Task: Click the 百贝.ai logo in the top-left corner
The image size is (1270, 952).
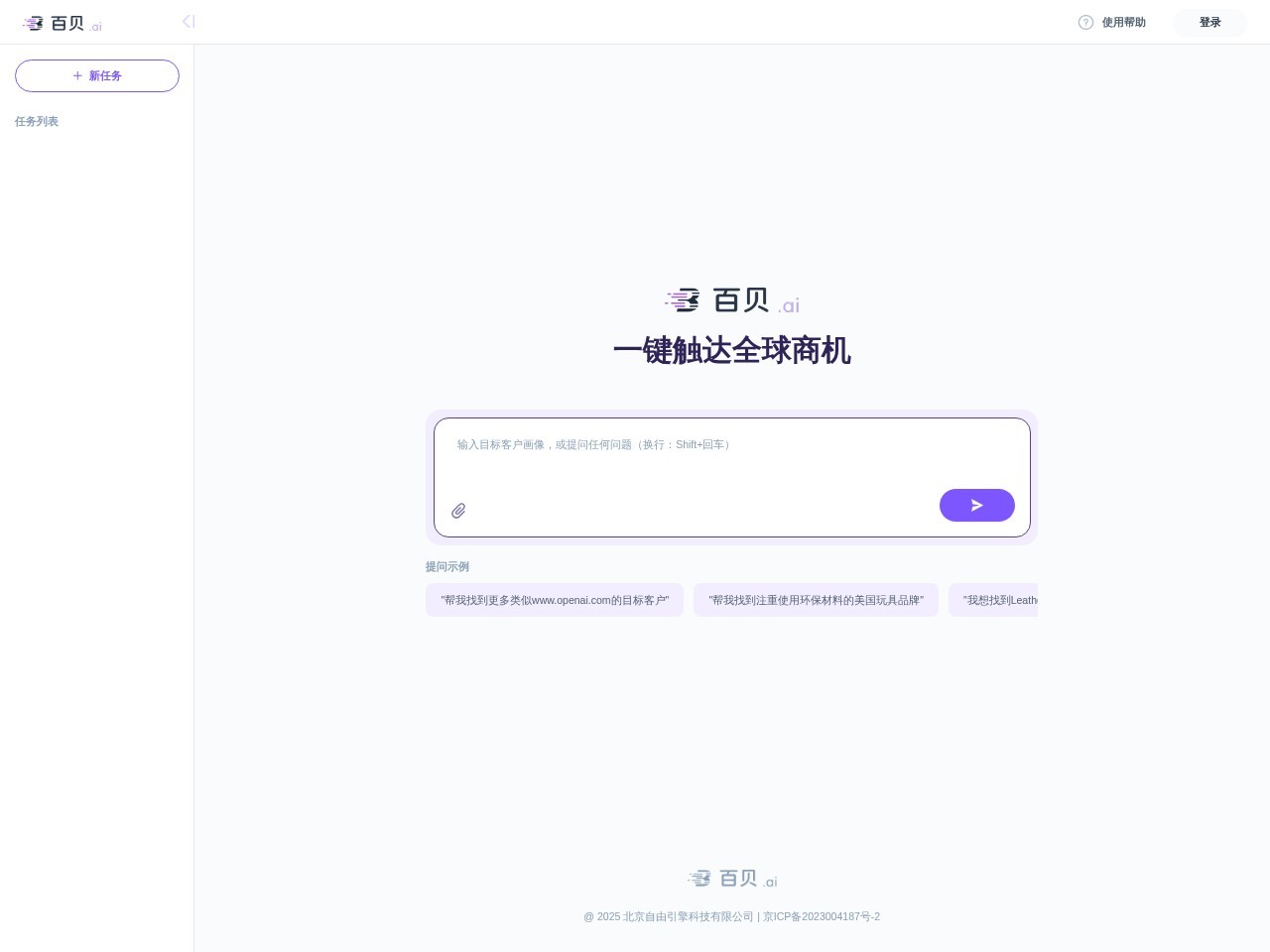Action: [x=60, y=22]
